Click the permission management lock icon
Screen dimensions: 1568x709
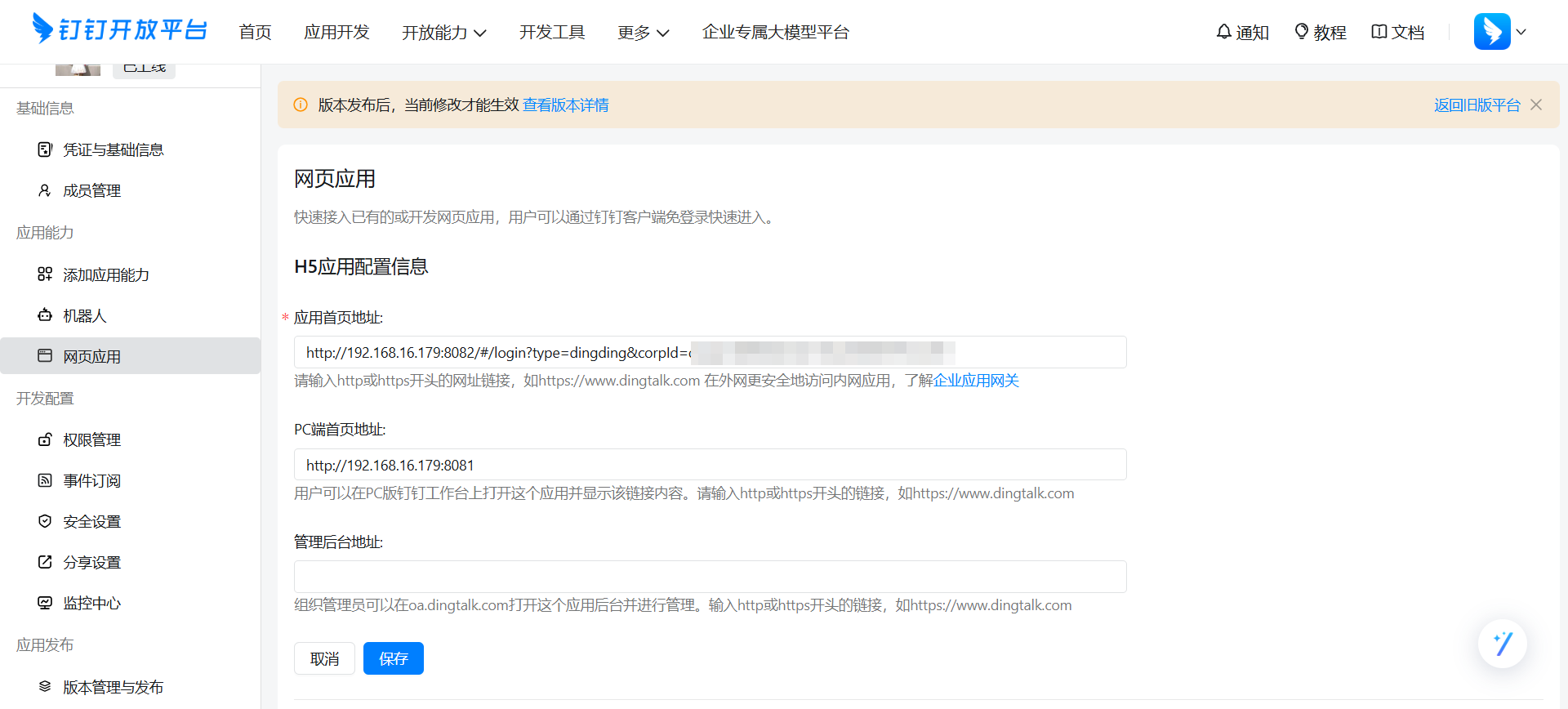45,439
